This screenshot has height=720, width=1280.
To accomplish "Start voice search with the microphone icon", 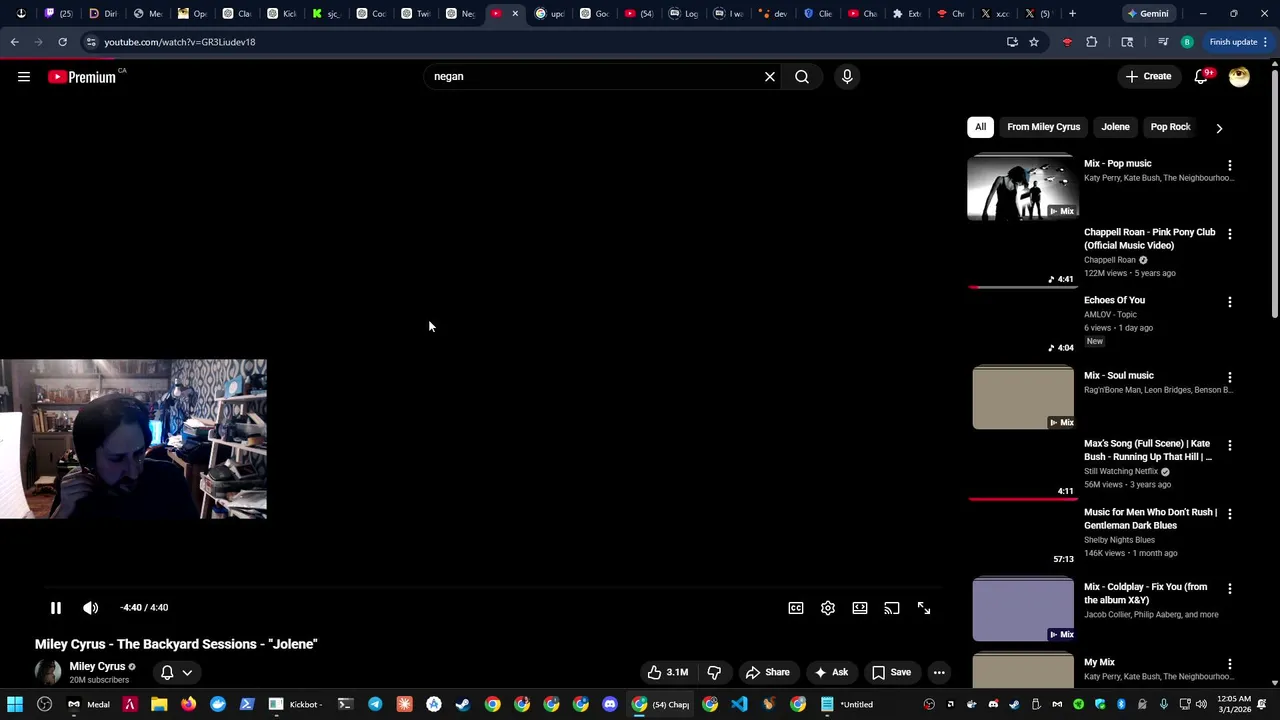I will tap(847, 77).
